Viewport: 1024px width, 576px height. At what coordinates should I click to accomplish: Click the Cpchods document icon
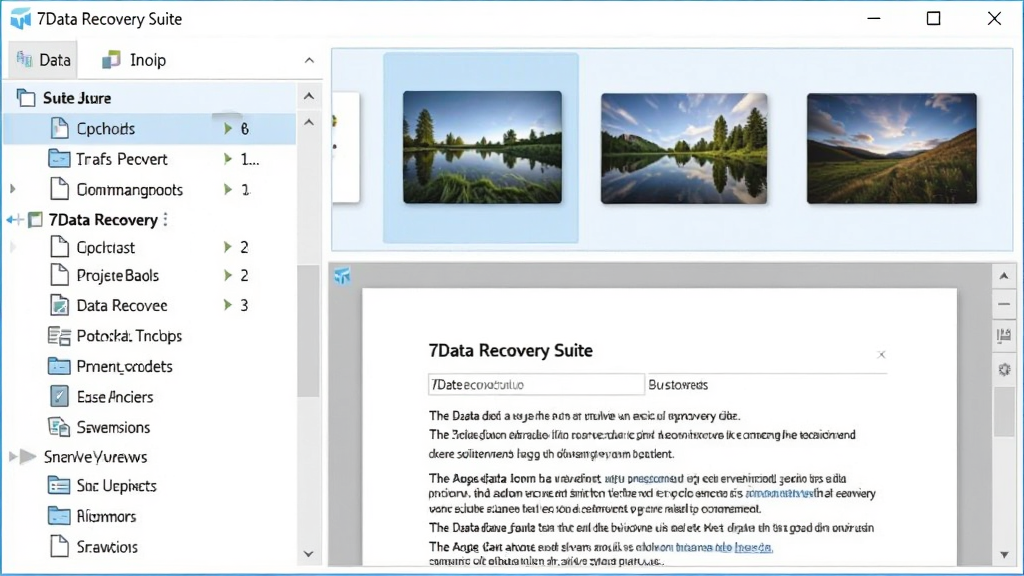coord(59,129)
